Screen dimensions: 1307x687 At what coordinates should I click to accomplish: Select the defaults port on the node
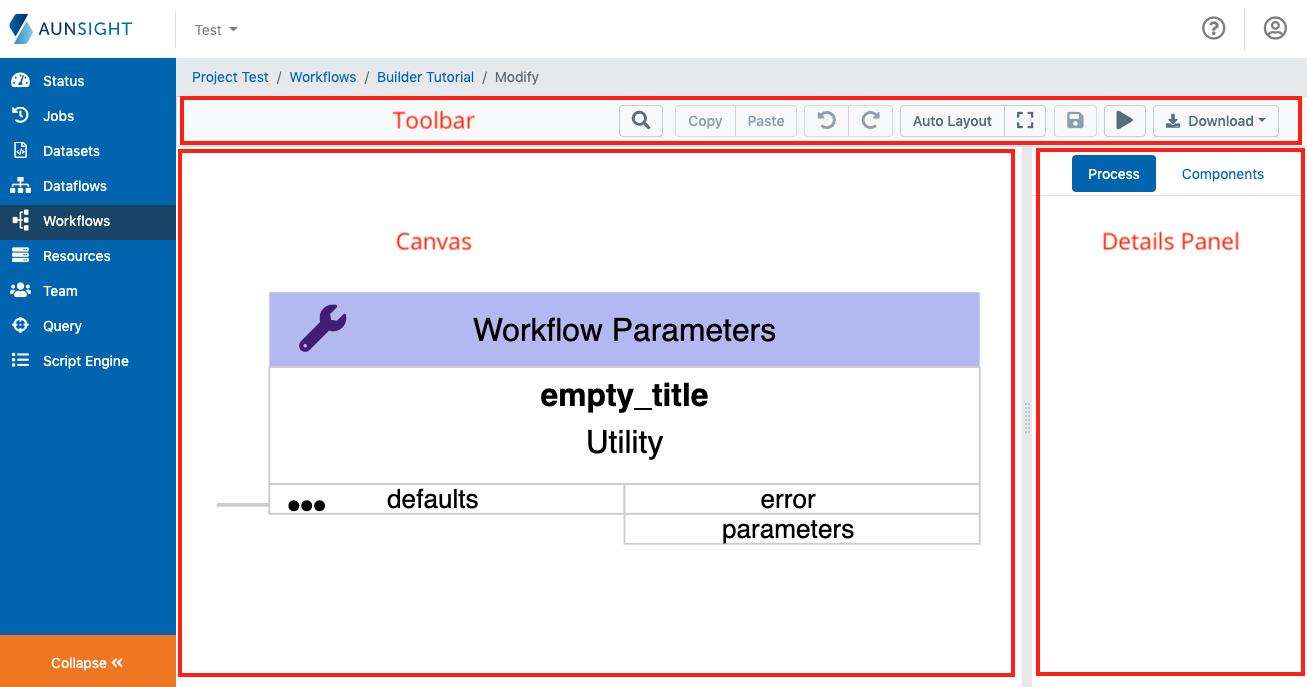coord(430,499)
